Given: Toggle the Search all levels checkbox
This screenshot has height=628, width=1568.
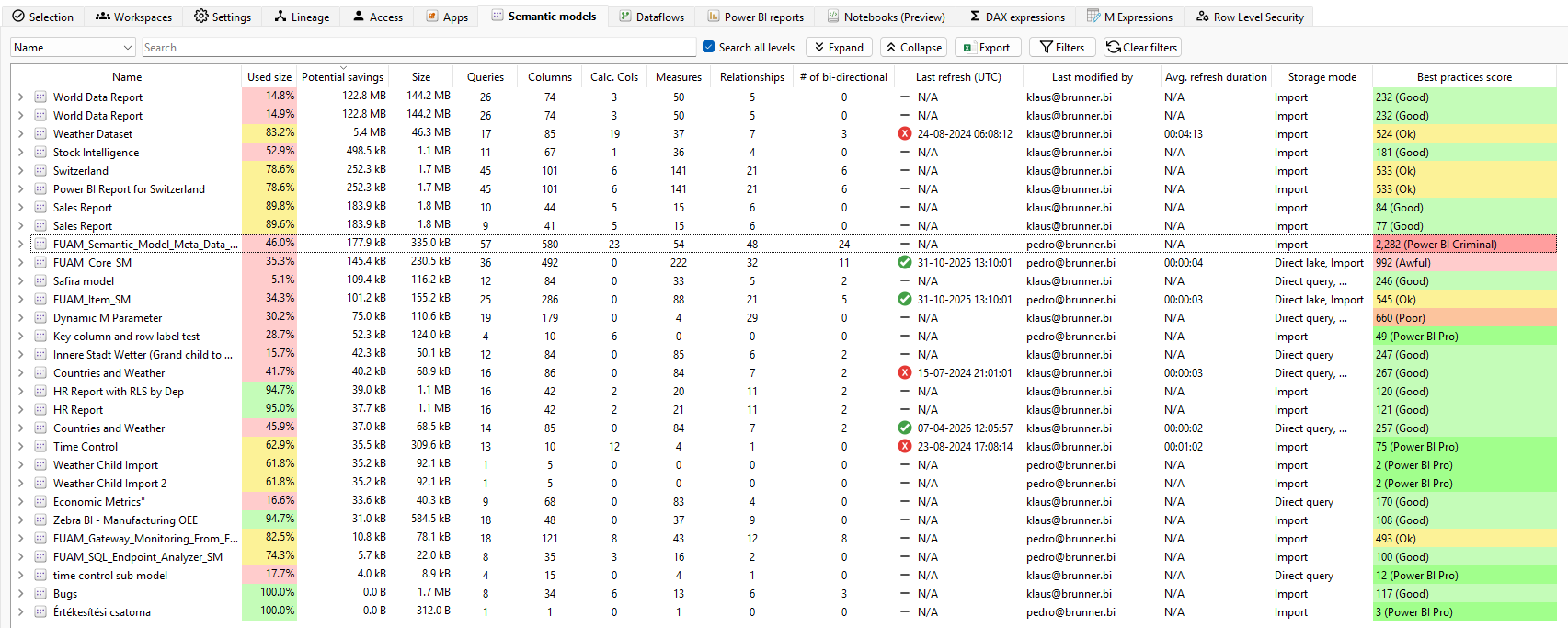Looking at the screenshot, I should 708,47.
